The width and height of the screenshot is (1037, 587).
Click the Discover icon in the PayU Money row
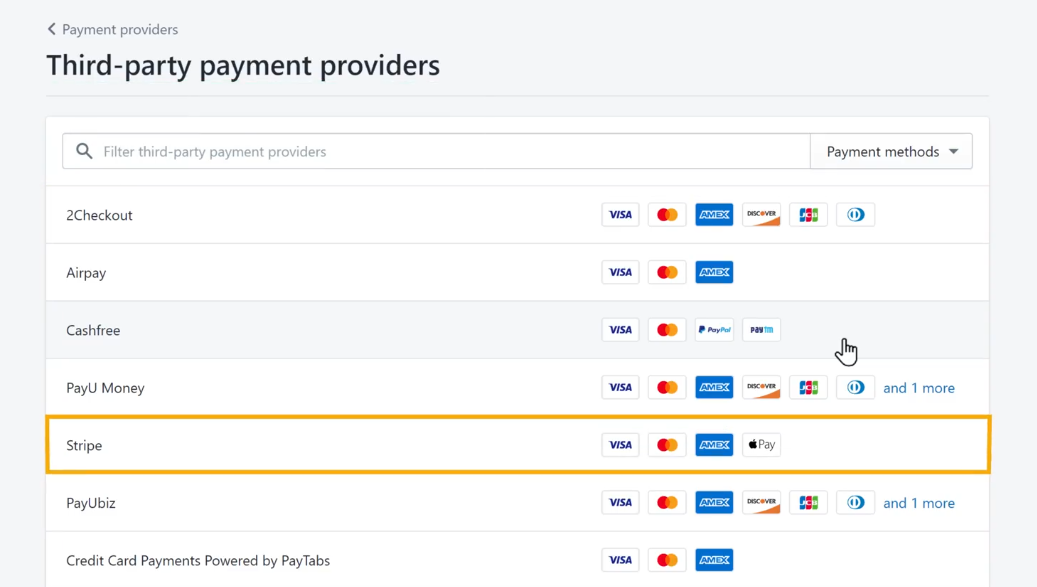coord(761,387)
